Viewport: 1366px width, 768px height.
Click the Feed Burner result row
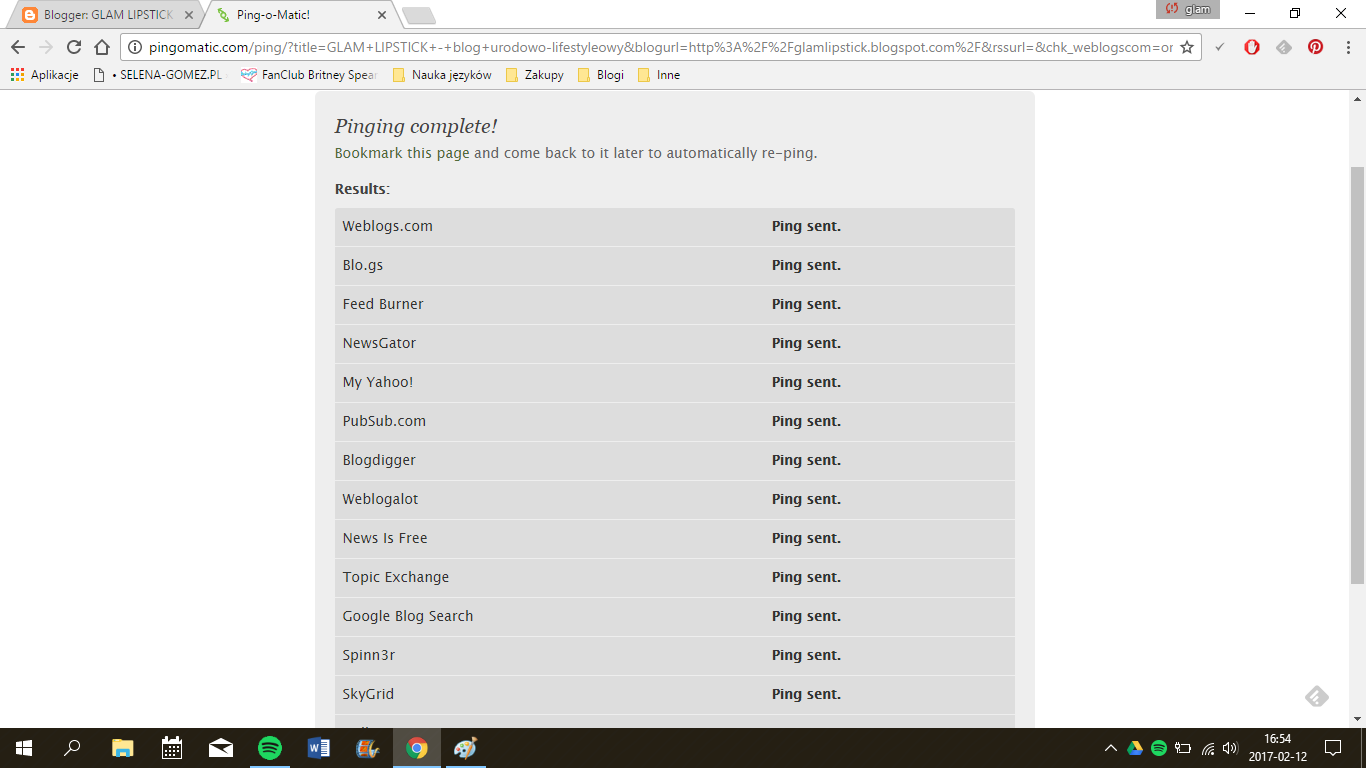(x=675, y=305)
